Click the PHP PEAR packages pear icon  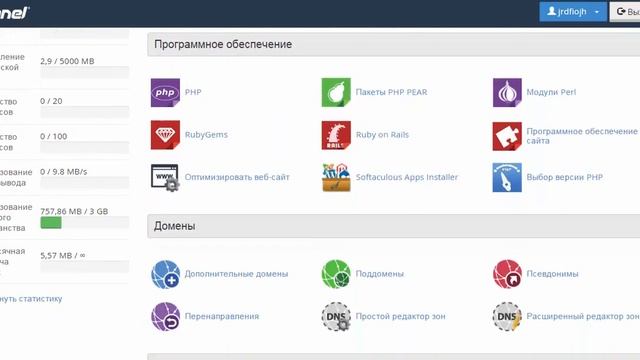pos(336,93)
